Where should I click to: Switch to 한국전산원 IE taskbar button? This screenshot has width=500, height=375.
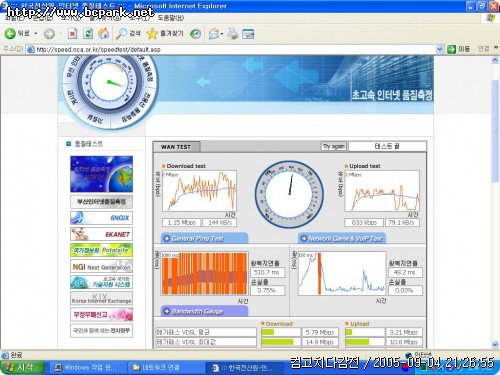(x=245, y=368)
